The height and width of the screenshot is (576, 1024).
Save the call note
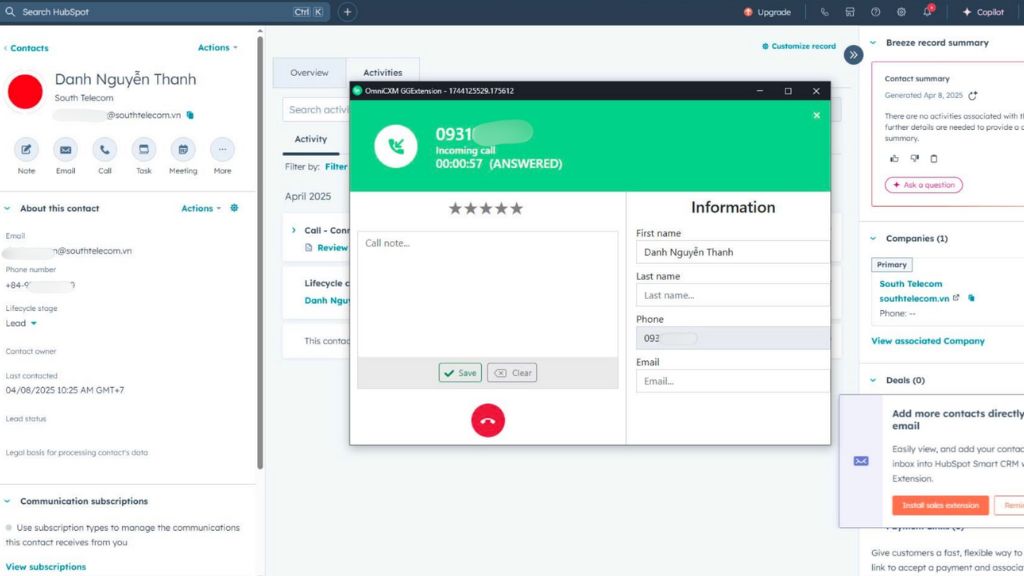[460, 373]
